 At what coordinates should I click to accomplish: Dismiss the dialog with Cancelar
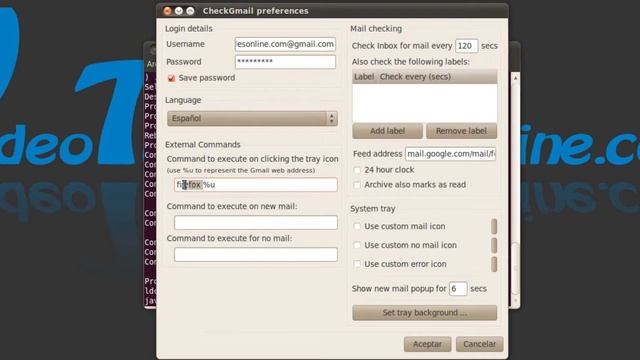click(x=480, y=344)
